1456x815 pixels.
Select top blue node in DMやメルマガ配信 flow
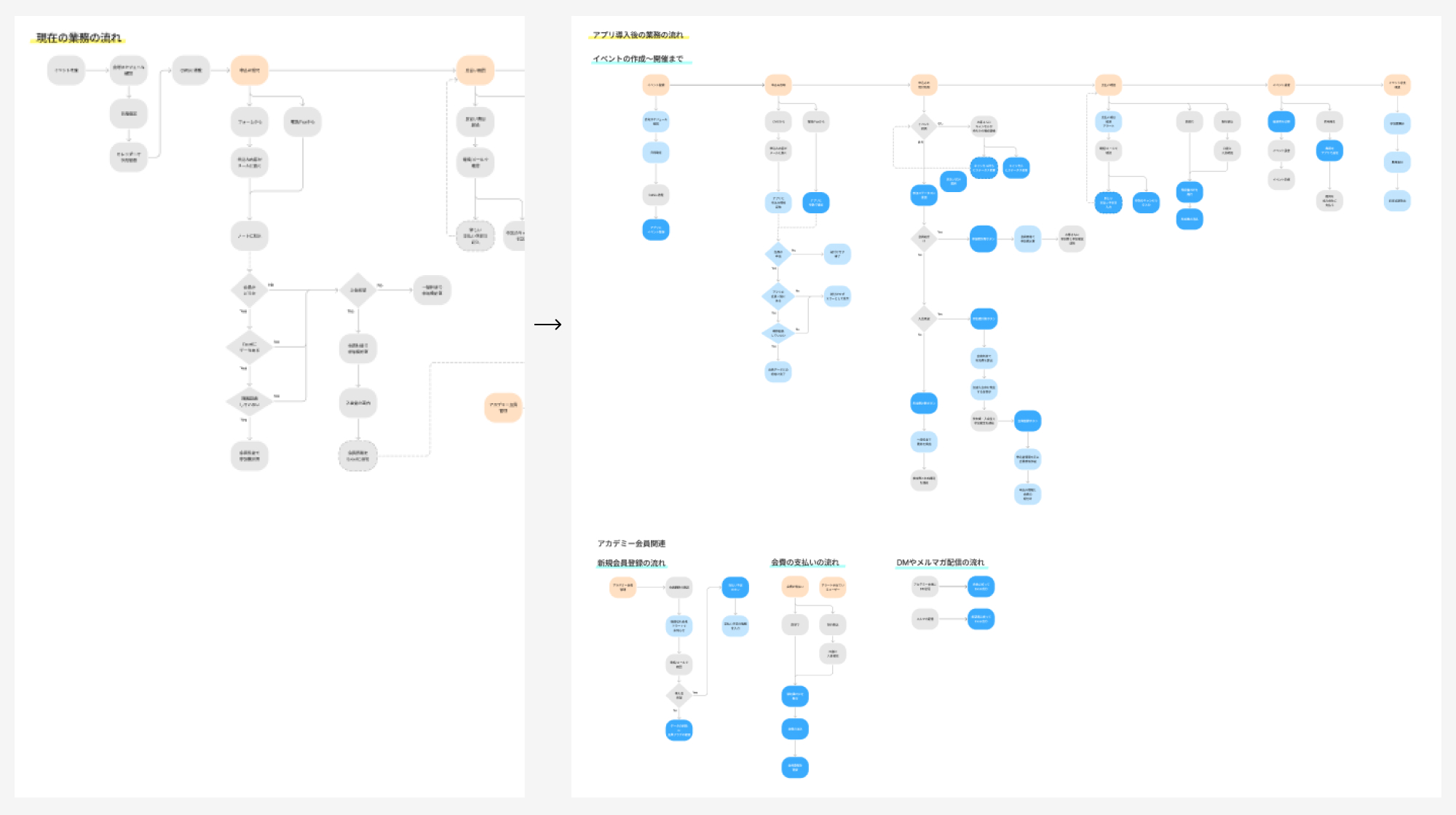[981, 587]
